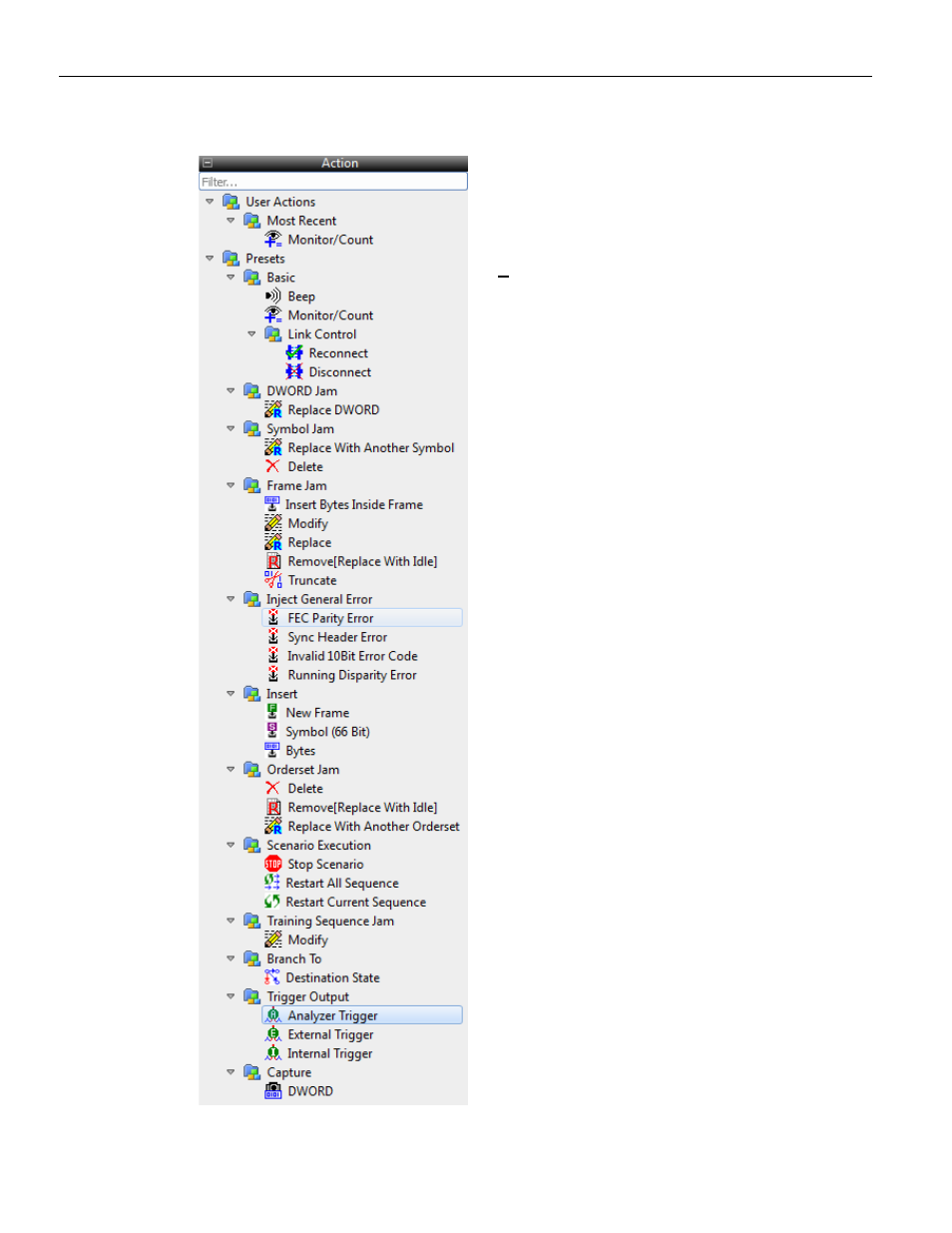Select the Trigger Output folder label
The width and height of the screenshot is (952, 1233).
coord(307,997)
